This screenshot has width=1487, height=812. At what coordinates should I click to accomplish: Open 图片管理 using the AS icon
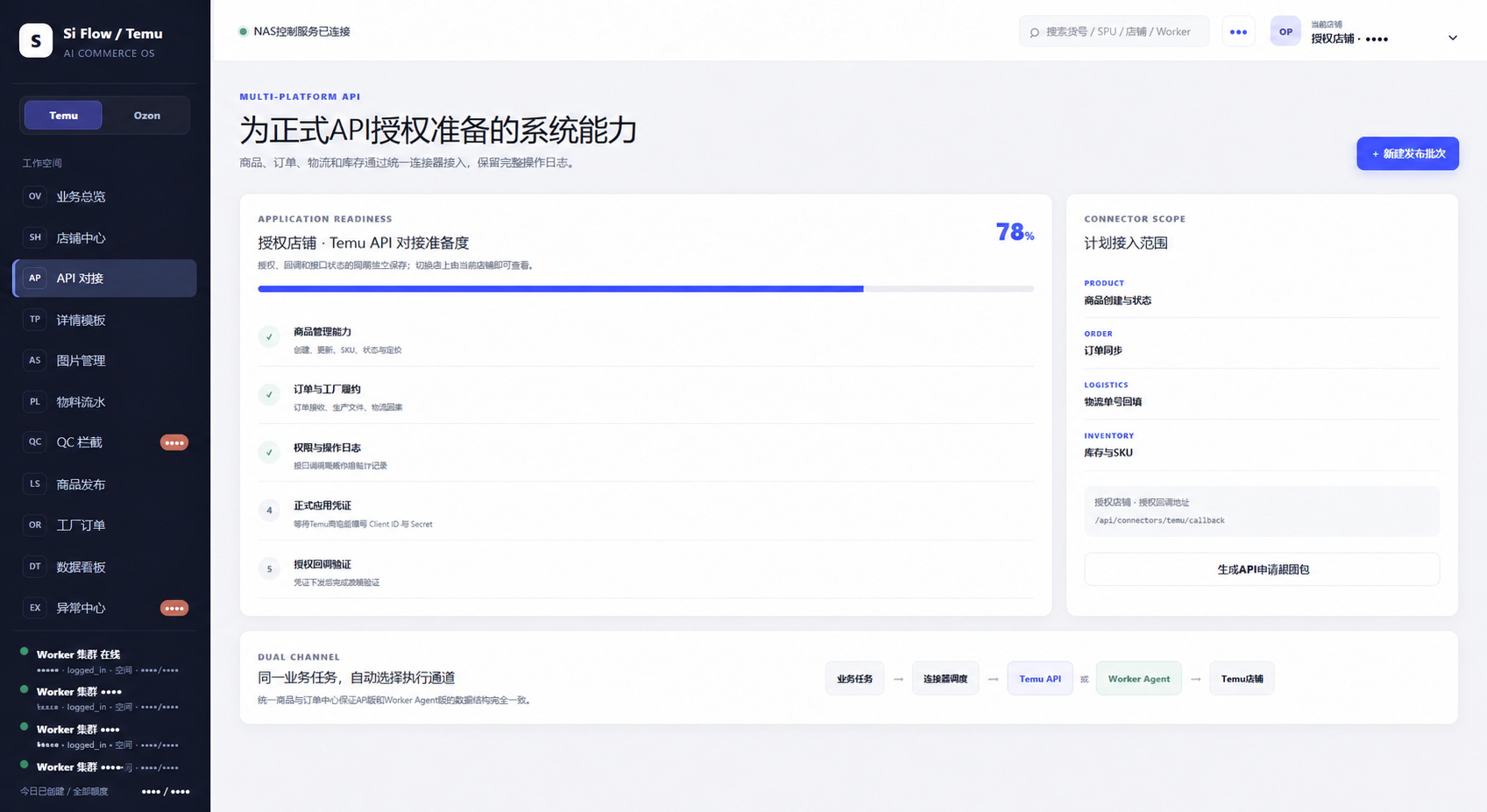(35, 360)
